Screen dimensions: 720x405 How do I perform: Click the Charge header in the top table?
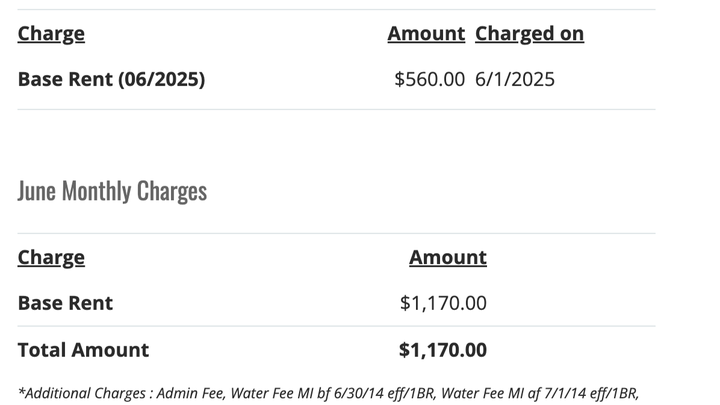51,34
